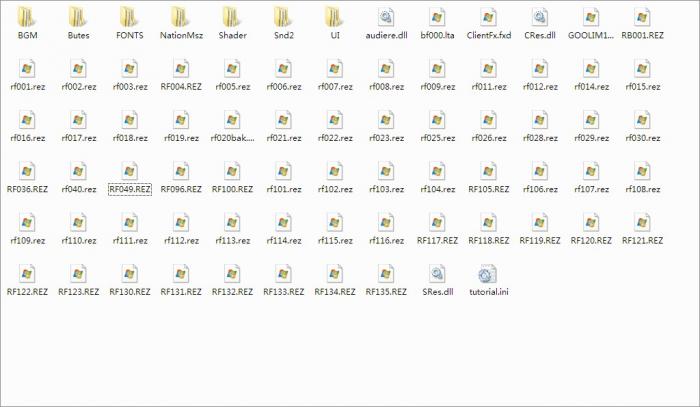The image size is (700, 407).
Task: Select the RF122.REZ file icon
Action: pos(27,274)
